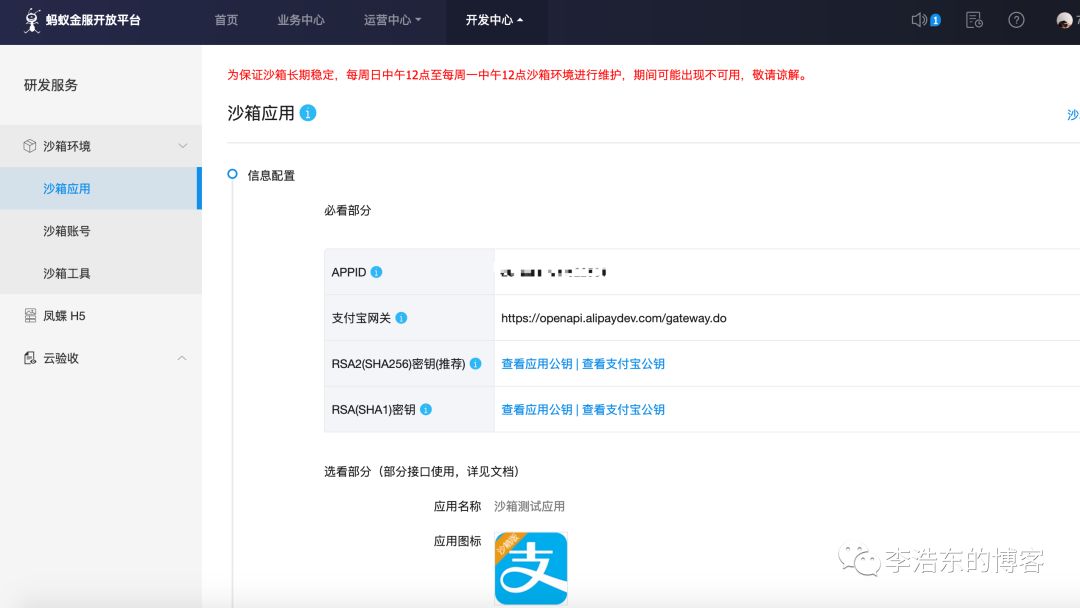
Task: Select 沙箱工具 in sidebar
Action: pos(101,273)
